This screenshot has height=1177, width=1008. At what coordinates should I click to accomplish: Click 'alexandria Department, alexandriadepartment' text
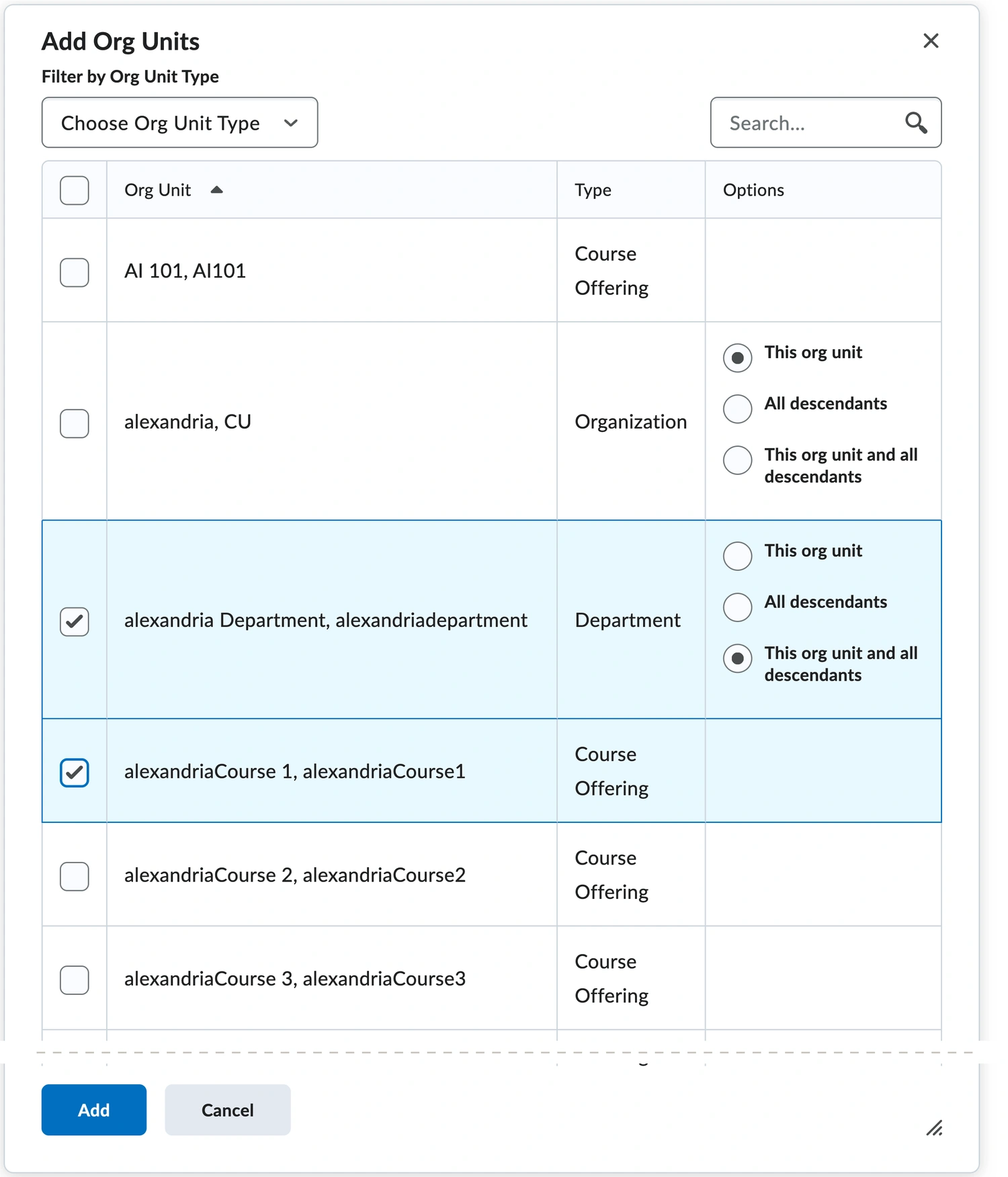pos(326,620)
